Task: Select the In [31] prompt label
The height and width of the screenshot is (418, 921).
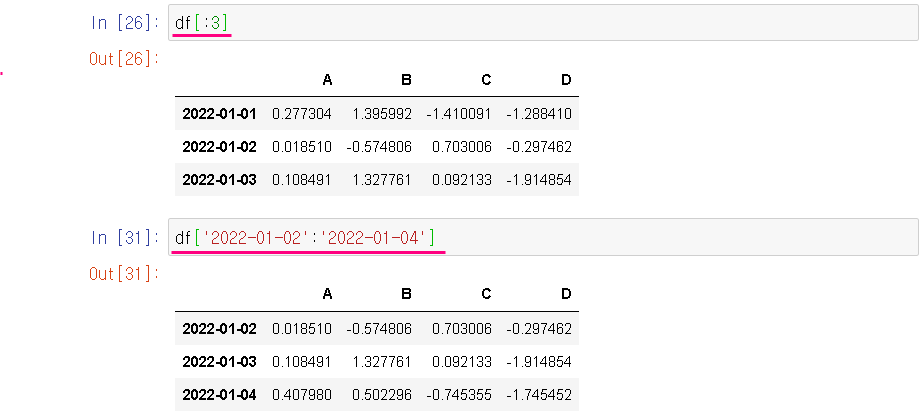Action: (x=125, y=237)
